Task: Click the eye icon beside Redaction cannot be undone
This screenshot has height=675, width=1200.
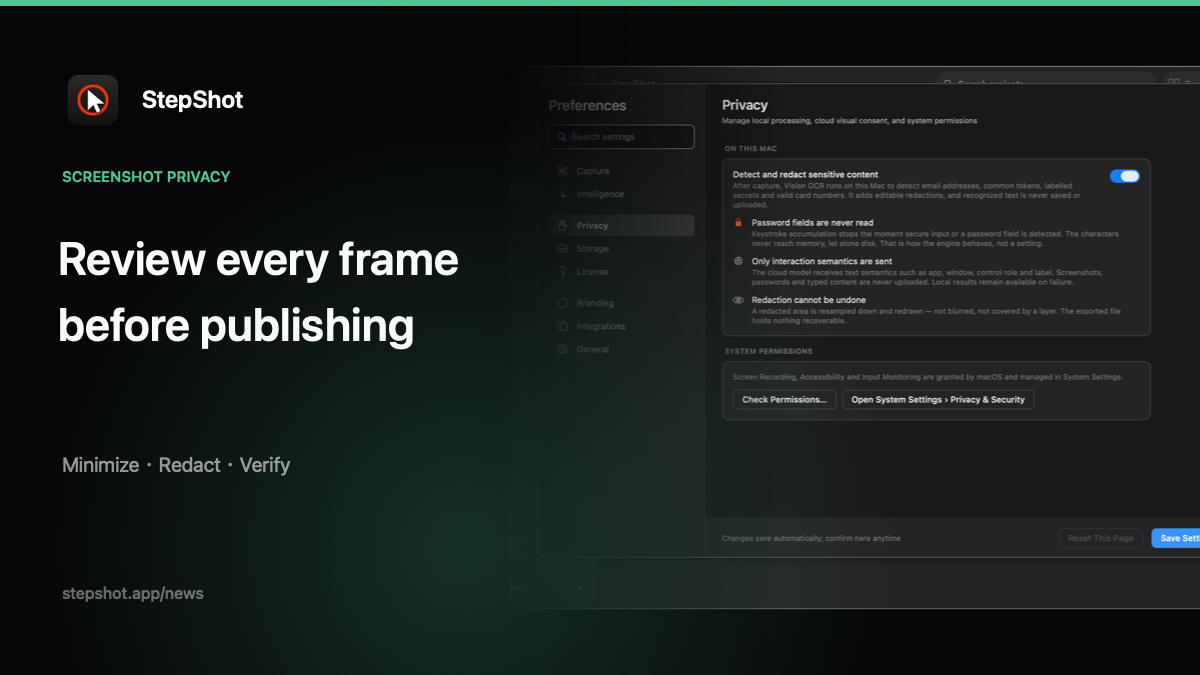Action: click(738, 300)
